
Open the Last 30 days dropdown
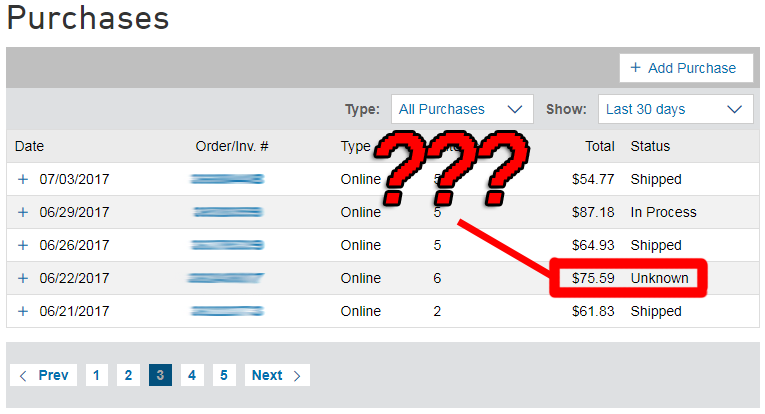[675, 109]
